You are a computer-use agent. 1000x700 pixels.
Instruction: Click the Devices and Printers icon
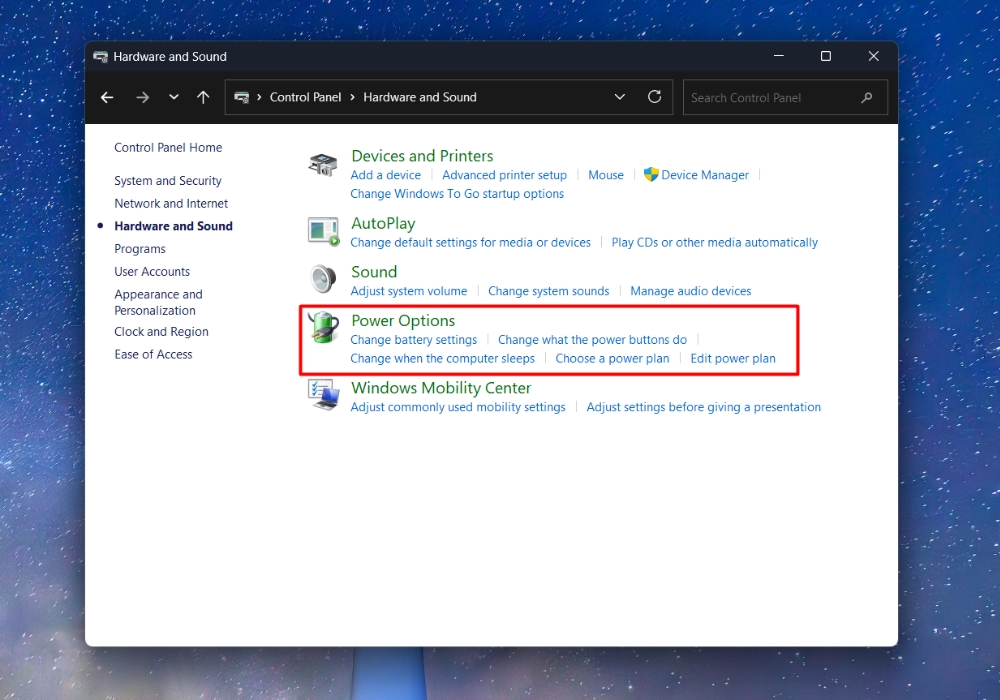coord(323,164)
